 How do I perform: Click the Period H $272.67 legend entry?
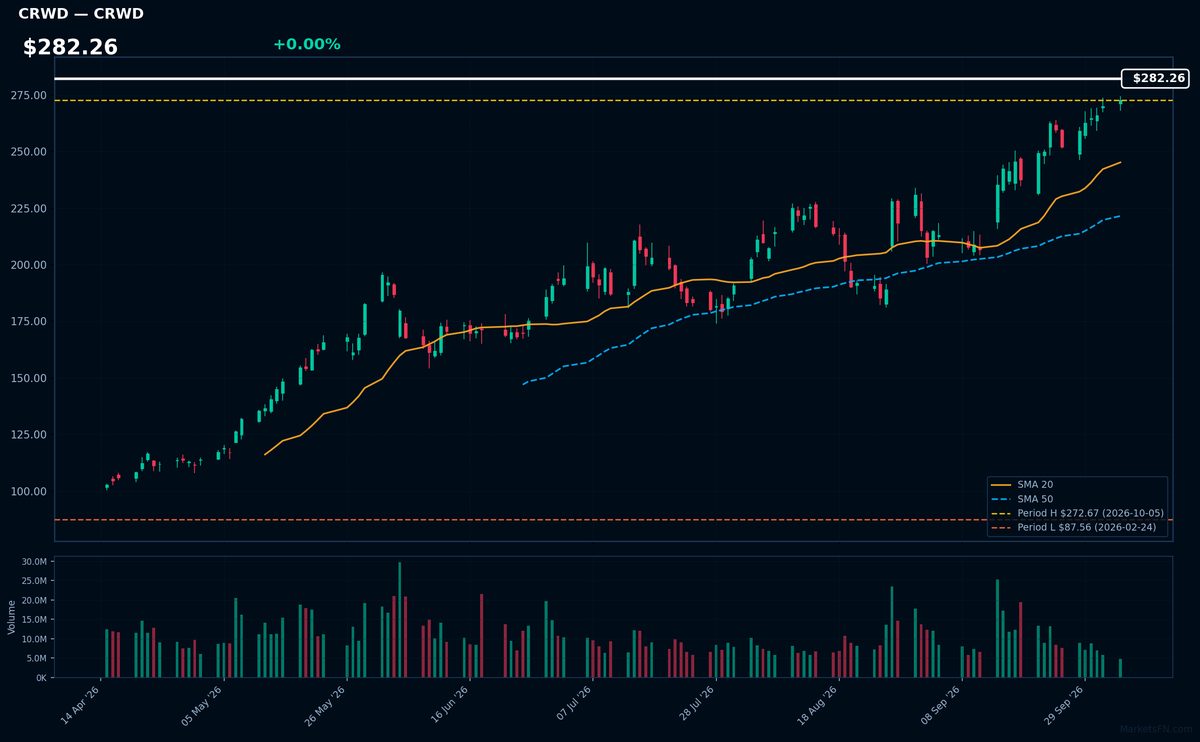pos(1077,513)
